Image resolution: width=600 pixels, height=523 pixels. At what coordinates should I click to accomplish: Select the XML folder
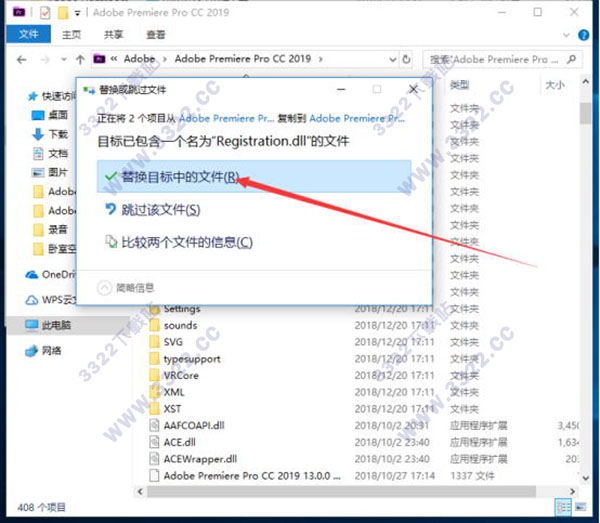[174, 393]
